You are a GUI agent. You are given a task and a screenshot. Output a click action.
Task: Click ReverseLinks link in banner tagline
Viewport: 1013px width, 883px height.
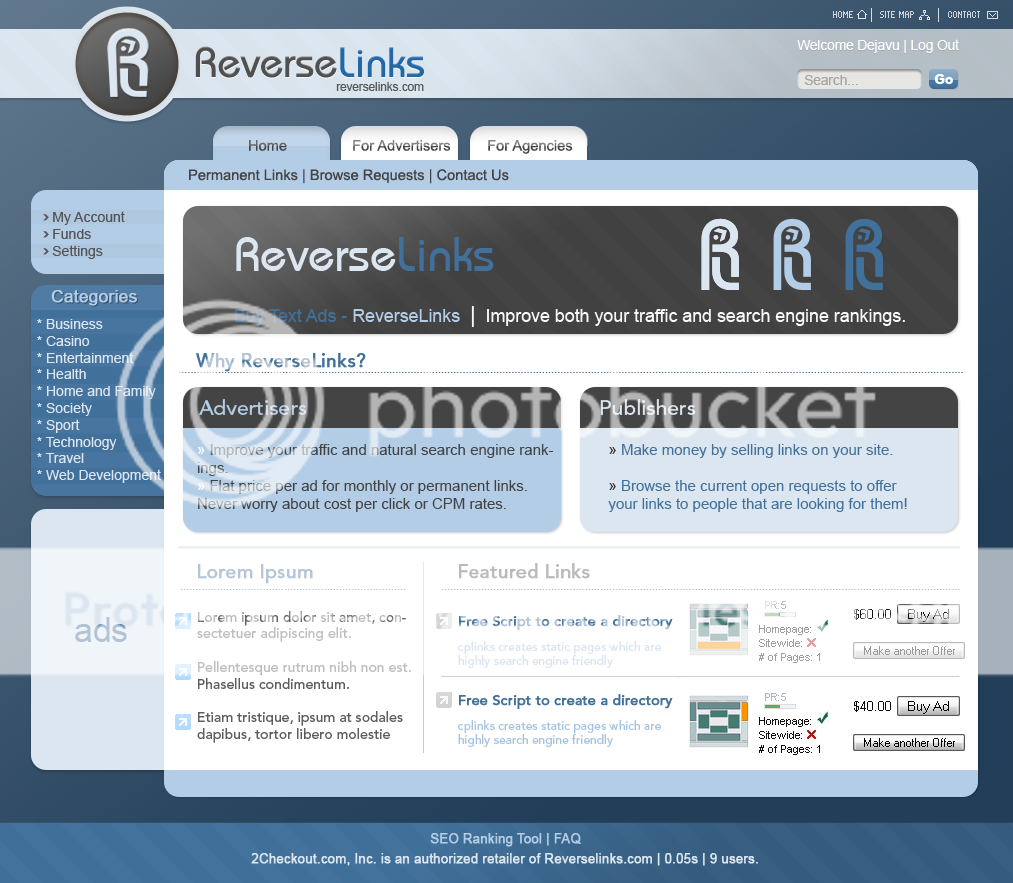[x=406, y=316]
